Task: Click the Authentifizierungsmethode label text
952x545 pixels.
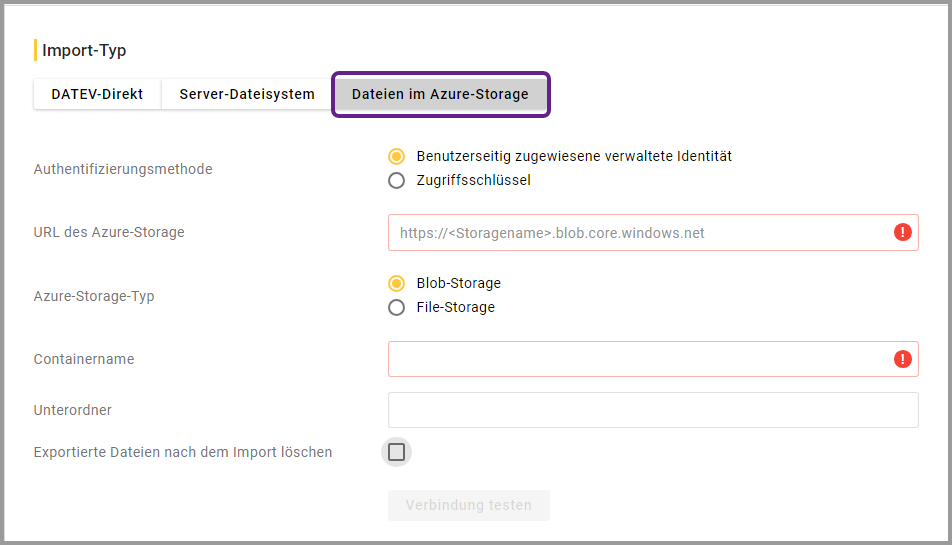Action: [x=123, y=169]
